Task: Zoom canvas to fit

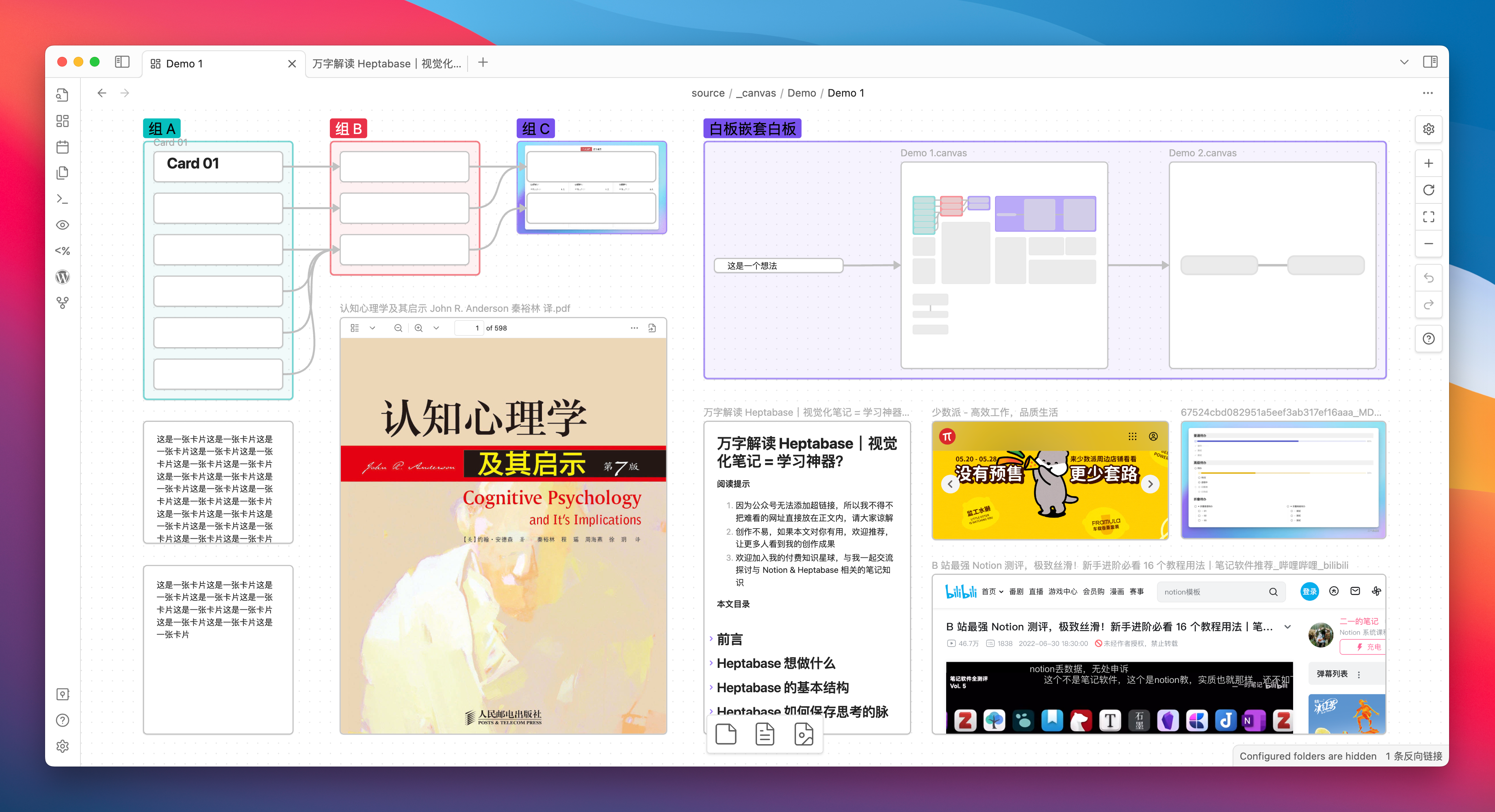Action: (x=1429, y=217)
